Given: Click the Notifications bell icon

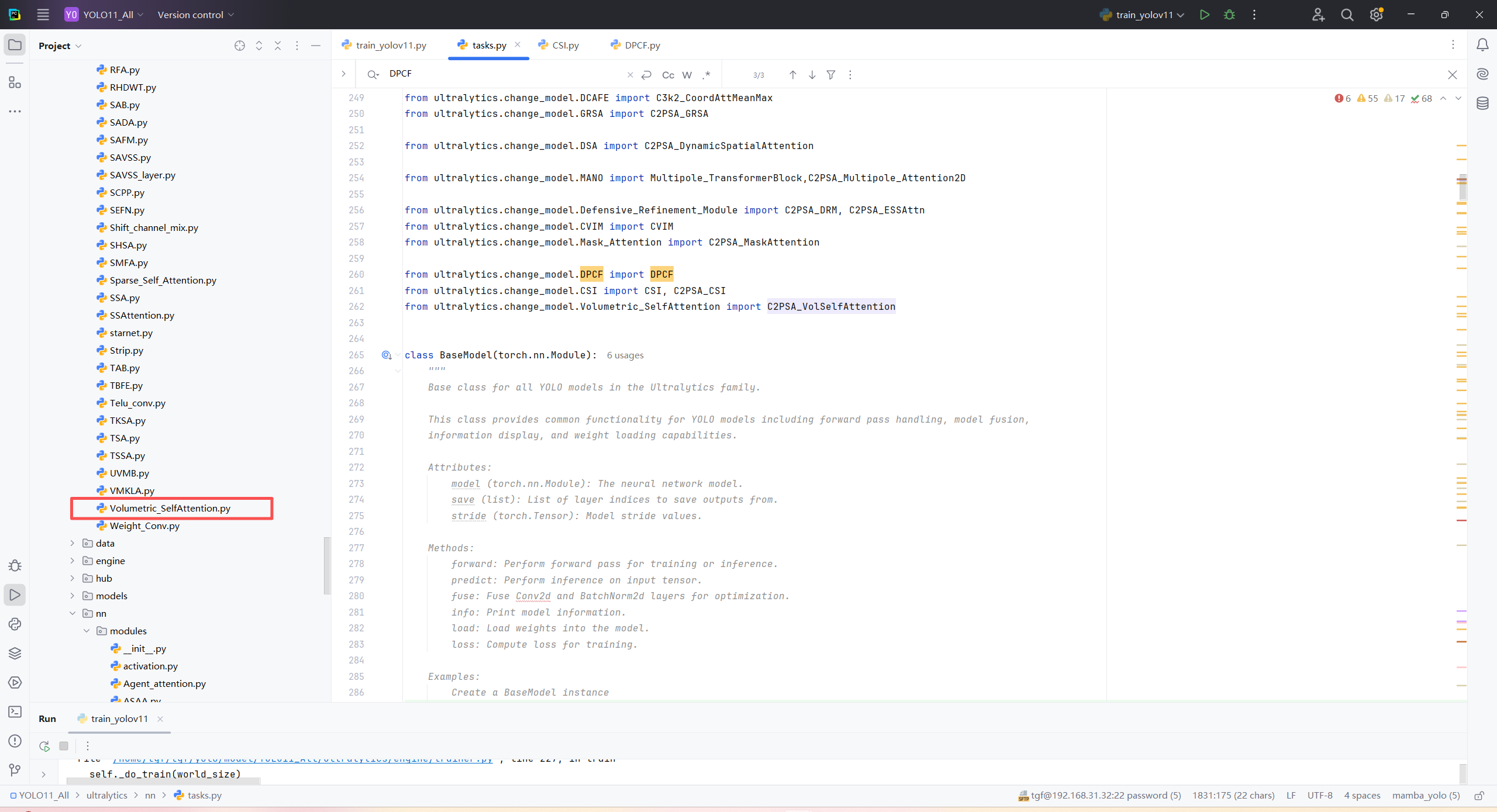Looking at the screenshot, I should [1482, 45].
